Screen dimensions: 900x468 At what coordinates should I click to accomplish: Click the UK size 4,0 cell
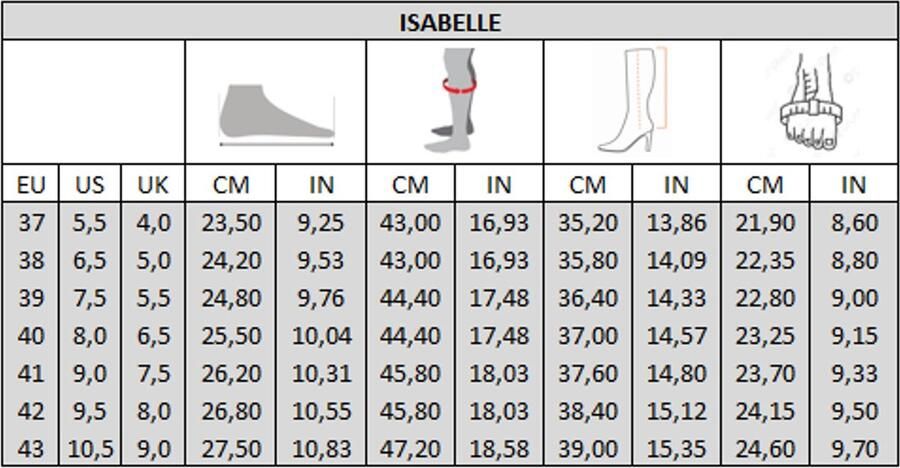point(153,223)
